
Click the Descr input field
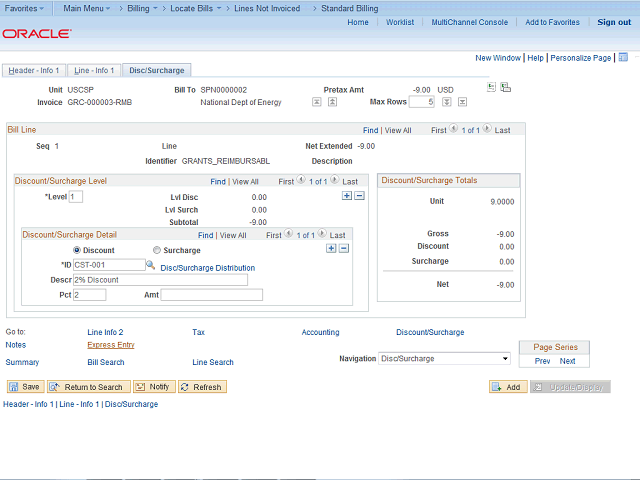pyautogui.click(x=160, y=280)
